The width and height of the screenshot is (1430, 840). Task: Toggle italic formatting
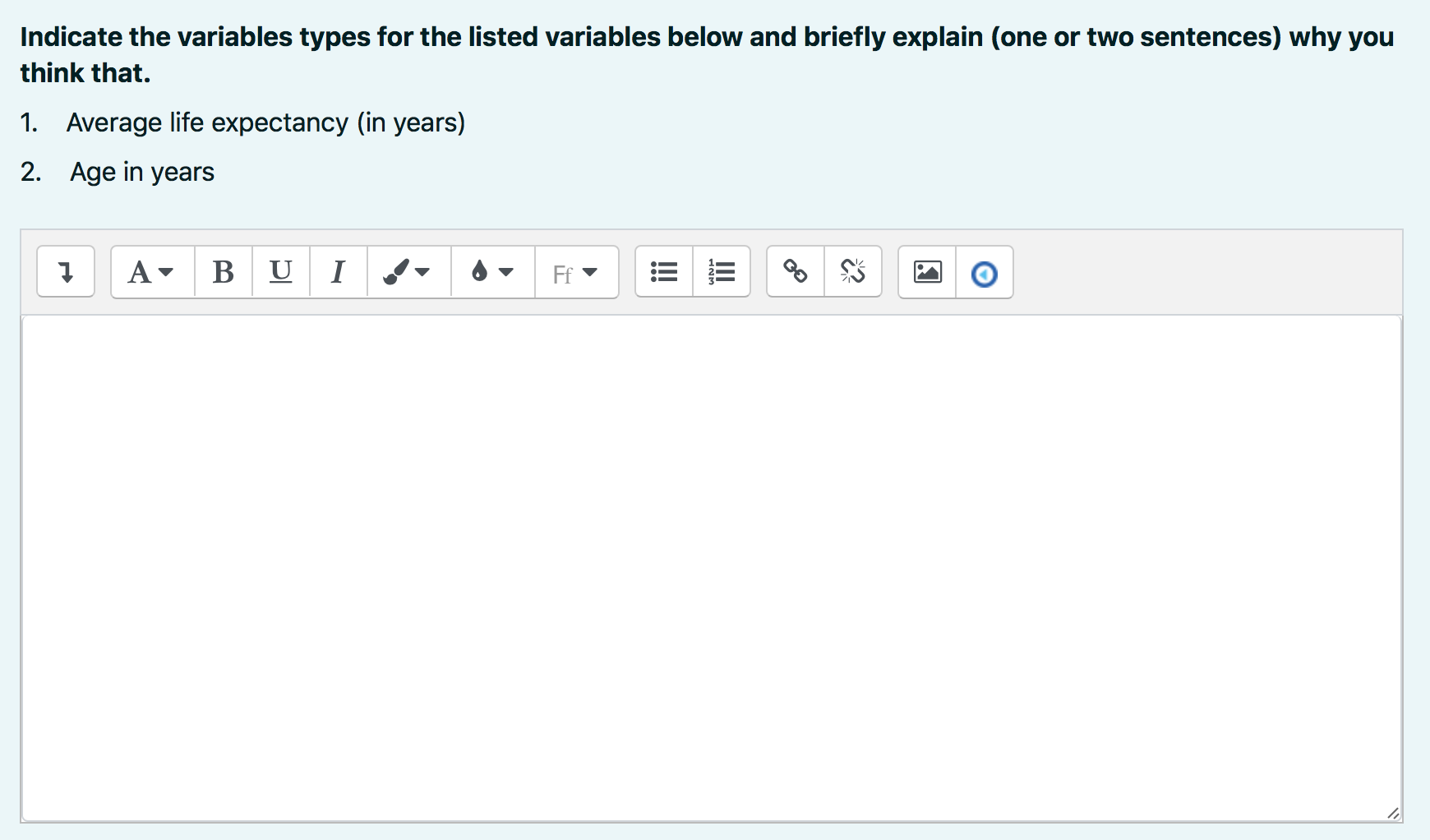tap(339, 272)
